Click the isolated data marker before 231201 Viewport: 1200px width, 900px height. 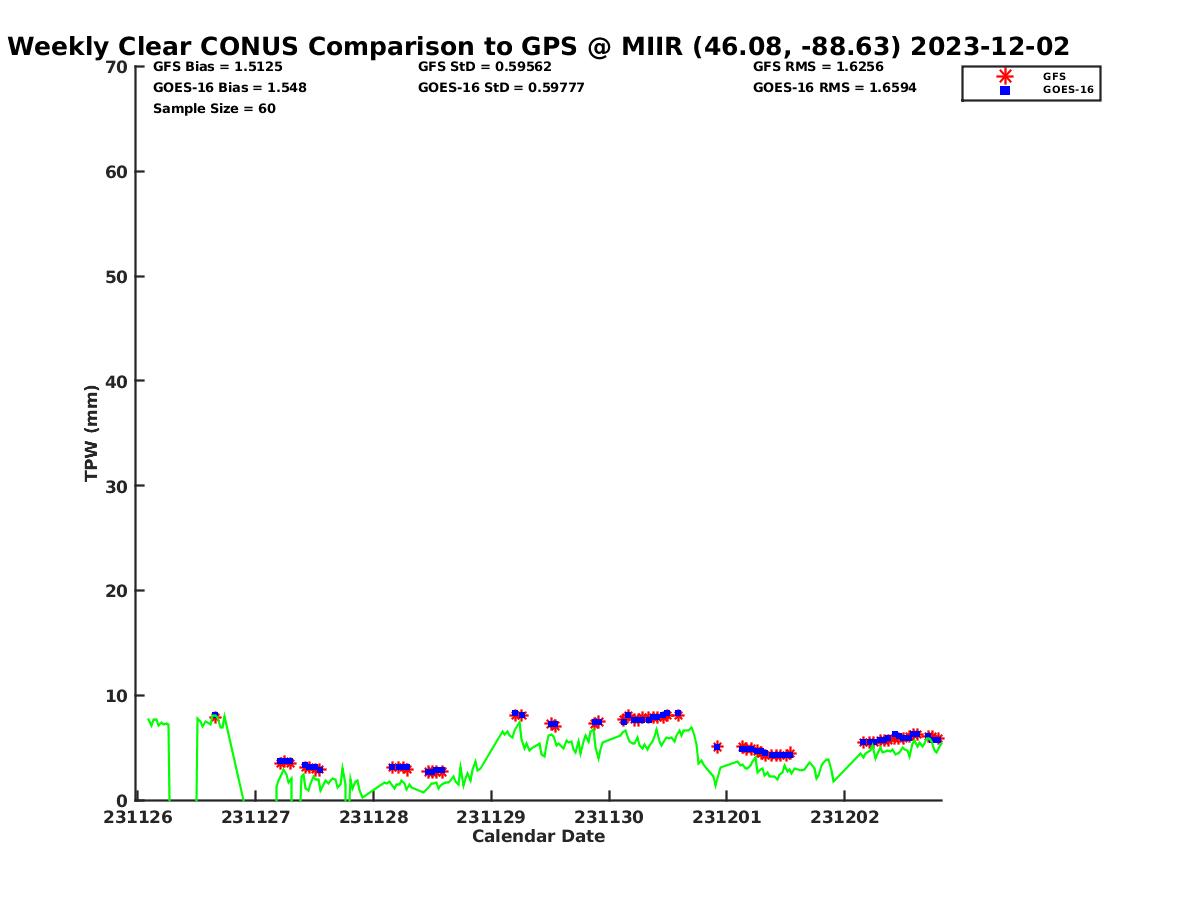coord(717,747)
